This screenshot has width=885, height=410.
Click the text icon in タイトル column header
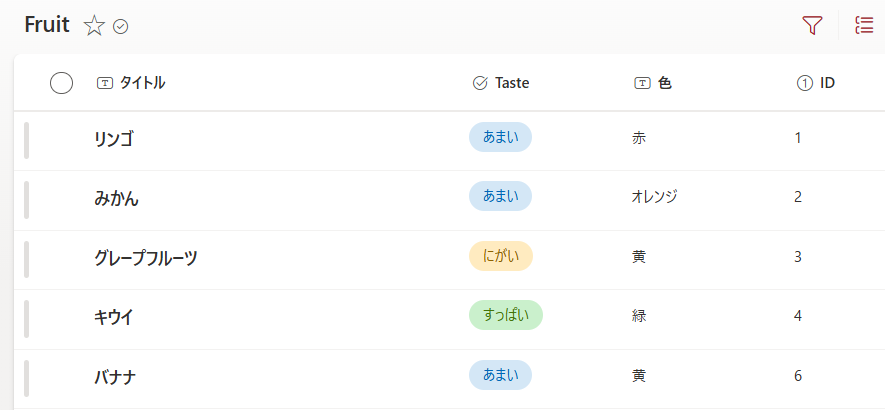[x=105, y=83]
